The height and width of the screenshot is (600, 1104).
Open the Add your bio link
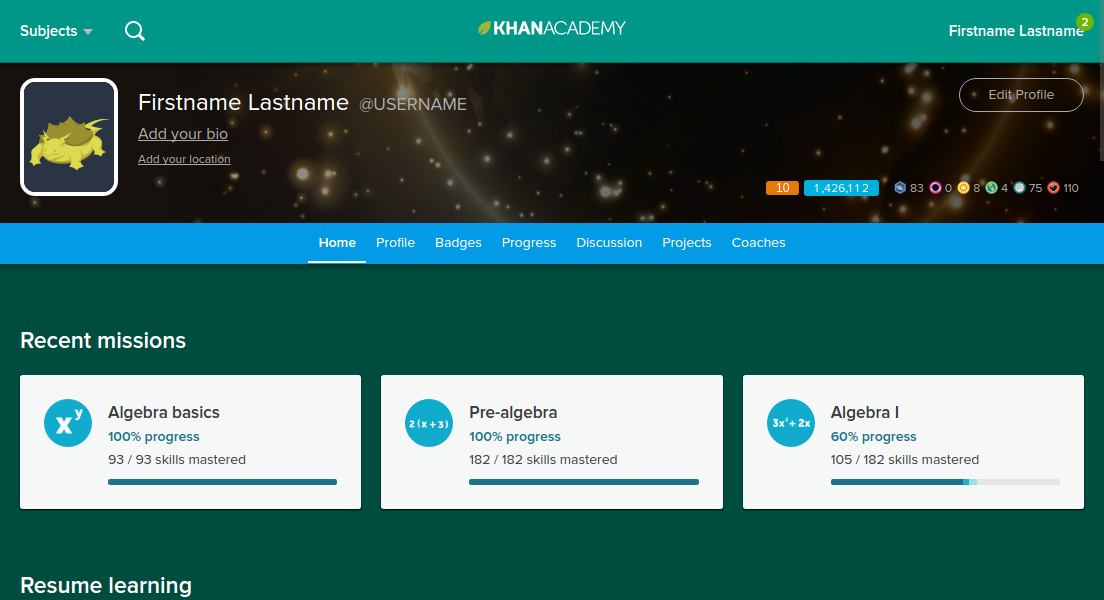[183, 133]
